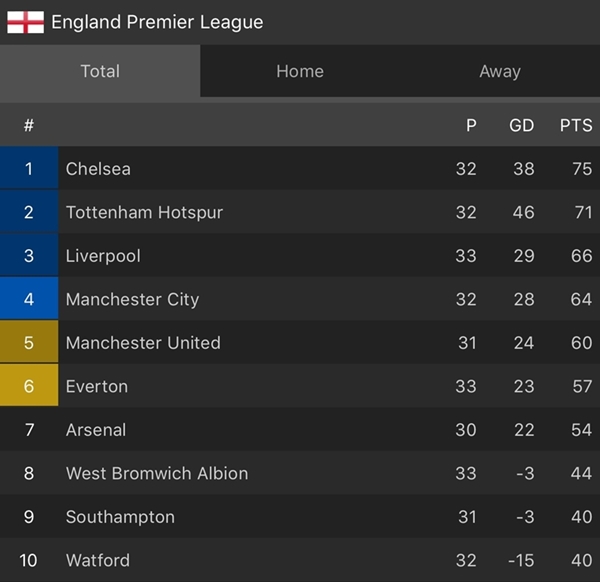600x582 pixels.
Task: Open Liverpool team row
Action: [x=300, y=256]
